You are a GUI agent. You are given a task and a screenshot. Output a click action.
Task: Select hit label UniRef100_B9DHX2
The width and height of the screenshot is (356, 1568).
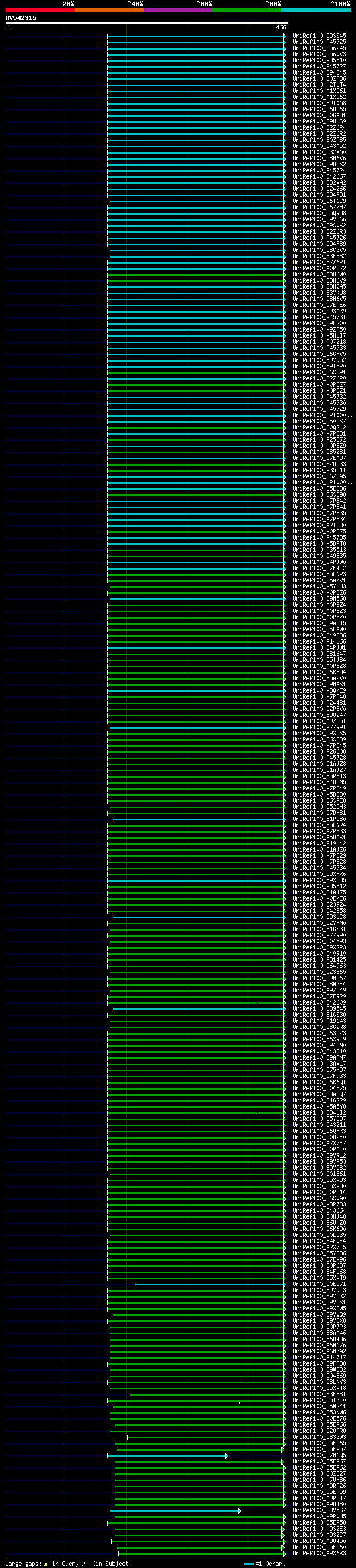tap(319, 164)
